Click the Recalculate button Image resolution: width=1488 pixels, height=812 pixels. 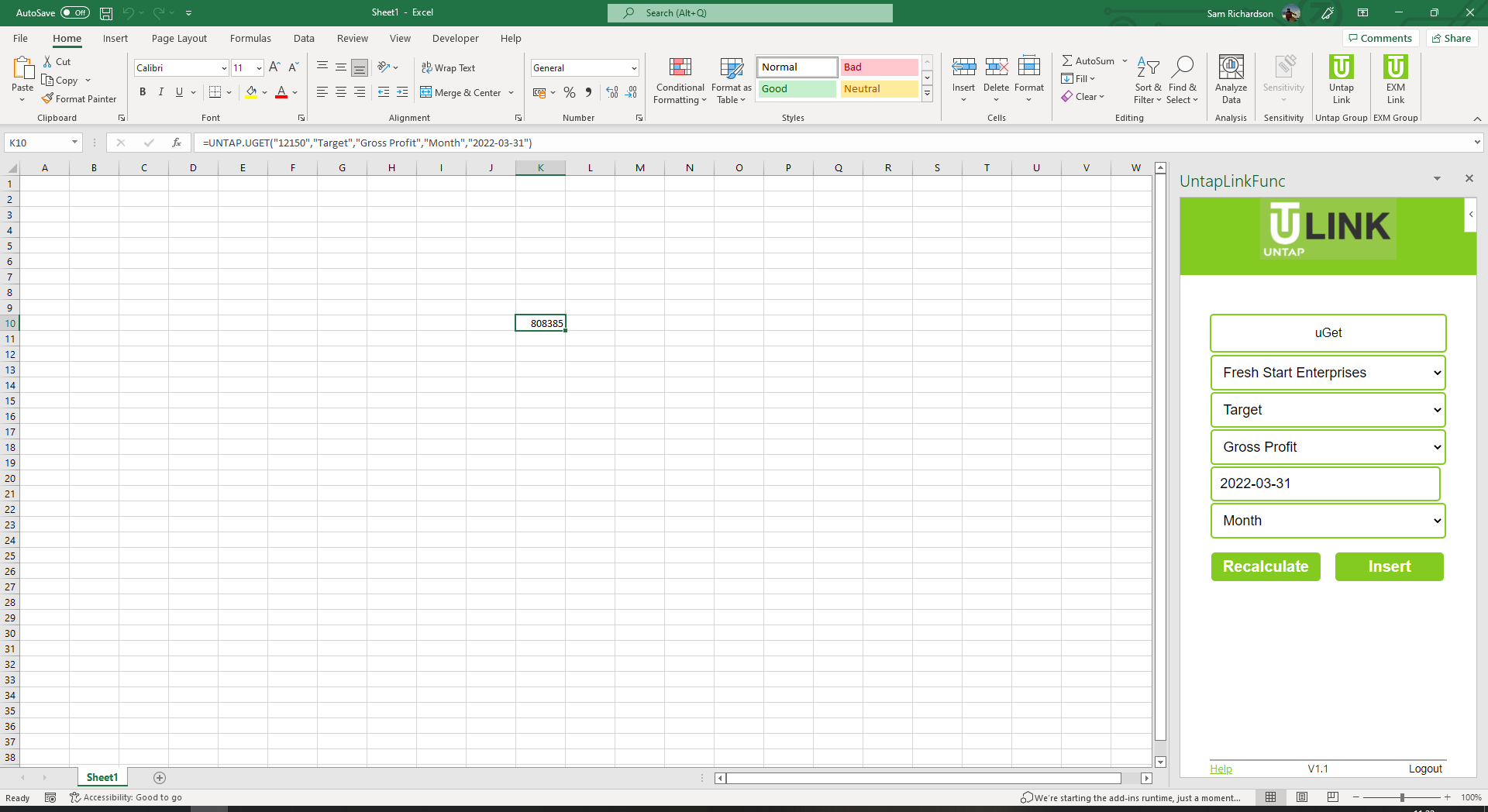pos(1266,566)
